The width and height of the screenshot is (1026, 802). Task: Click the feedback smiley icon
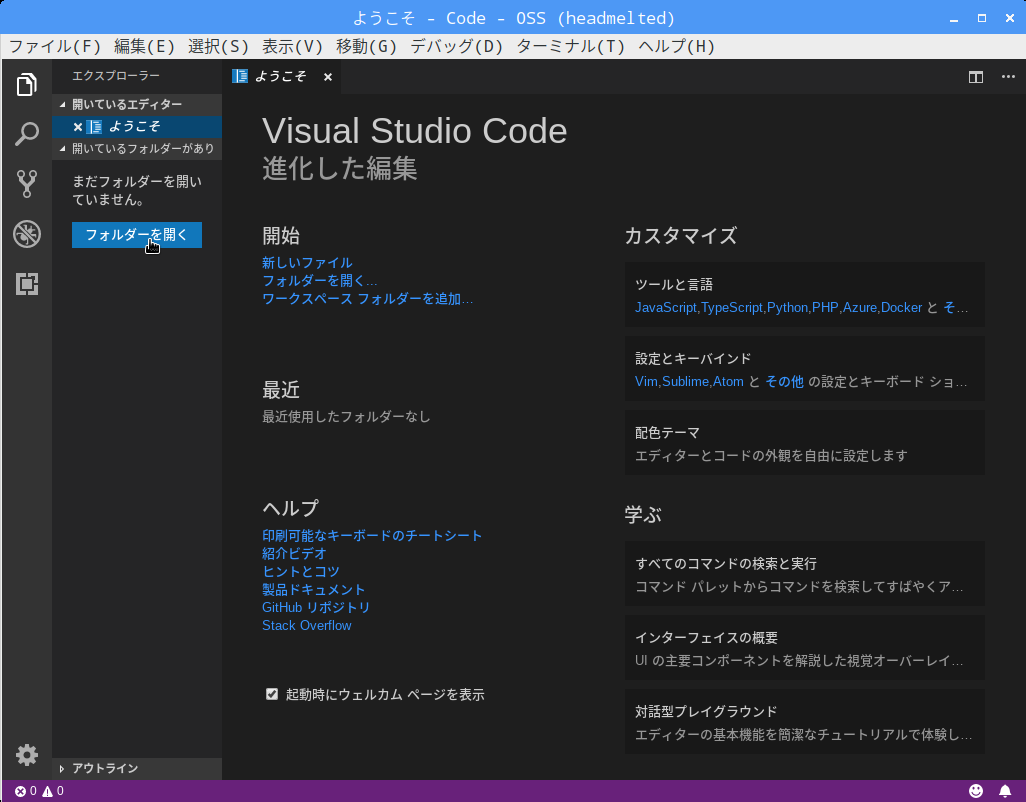976,791
